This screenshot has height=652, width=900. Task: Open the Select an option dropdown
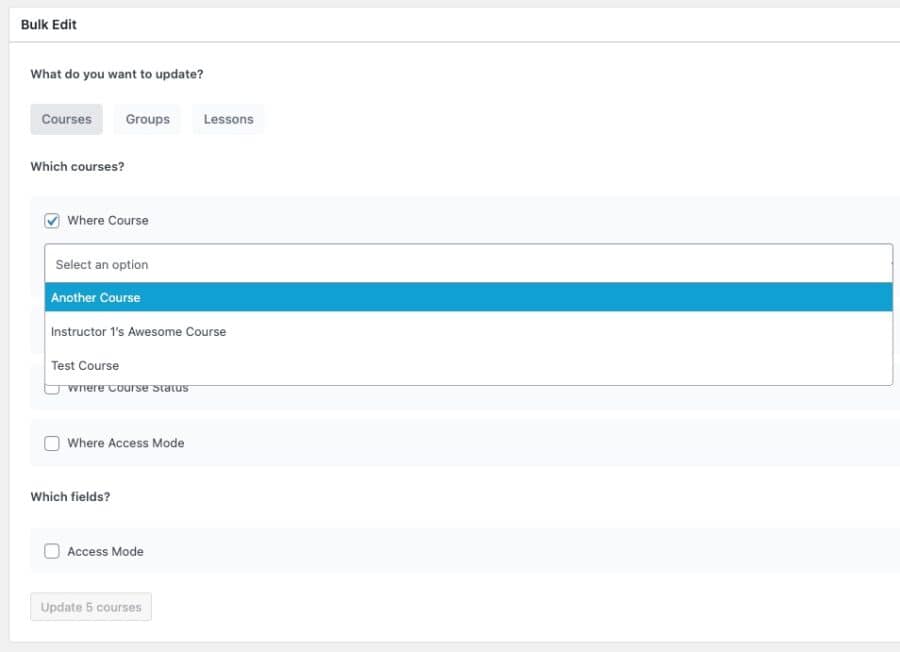point(468,264)
